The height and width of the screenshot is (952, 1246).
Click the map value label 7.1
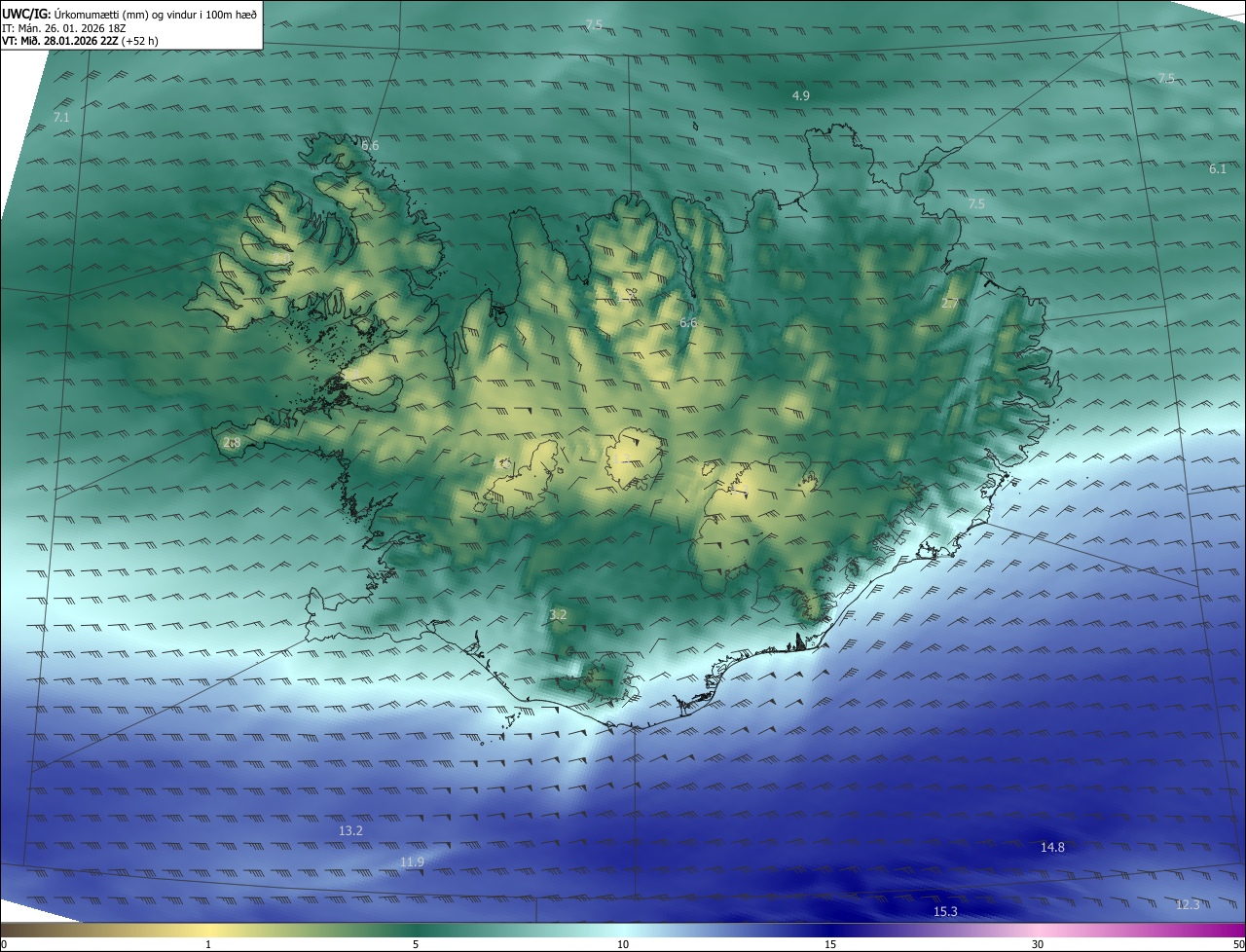(x=61, y=117)
